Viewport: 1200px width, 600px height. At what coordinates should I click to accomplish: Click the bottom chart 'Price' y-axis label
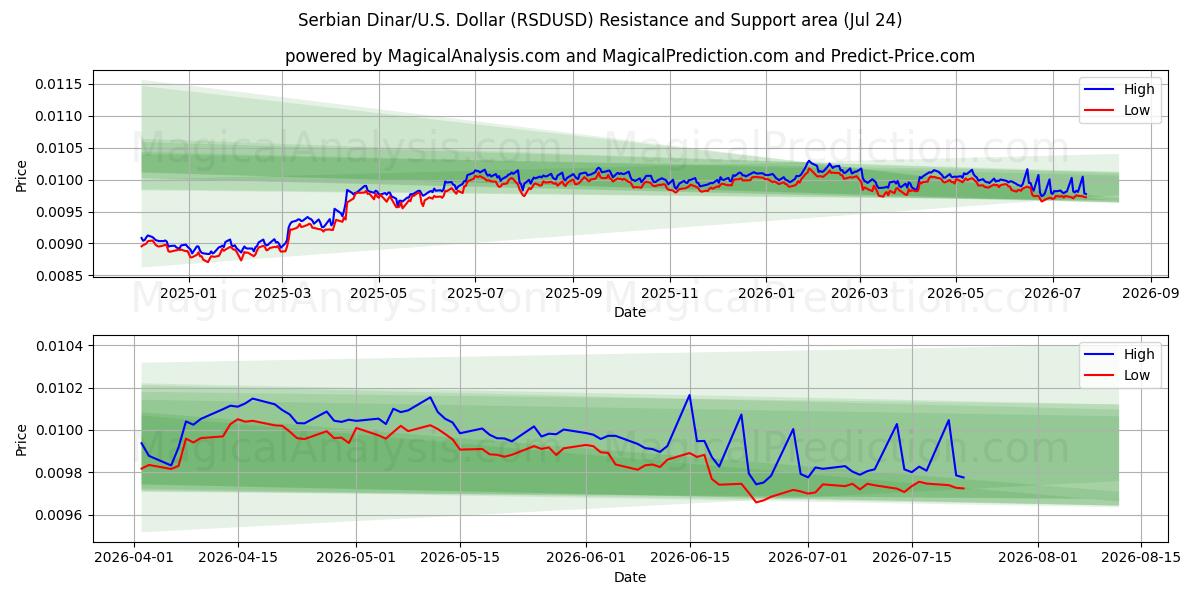(x=22, y=439)
